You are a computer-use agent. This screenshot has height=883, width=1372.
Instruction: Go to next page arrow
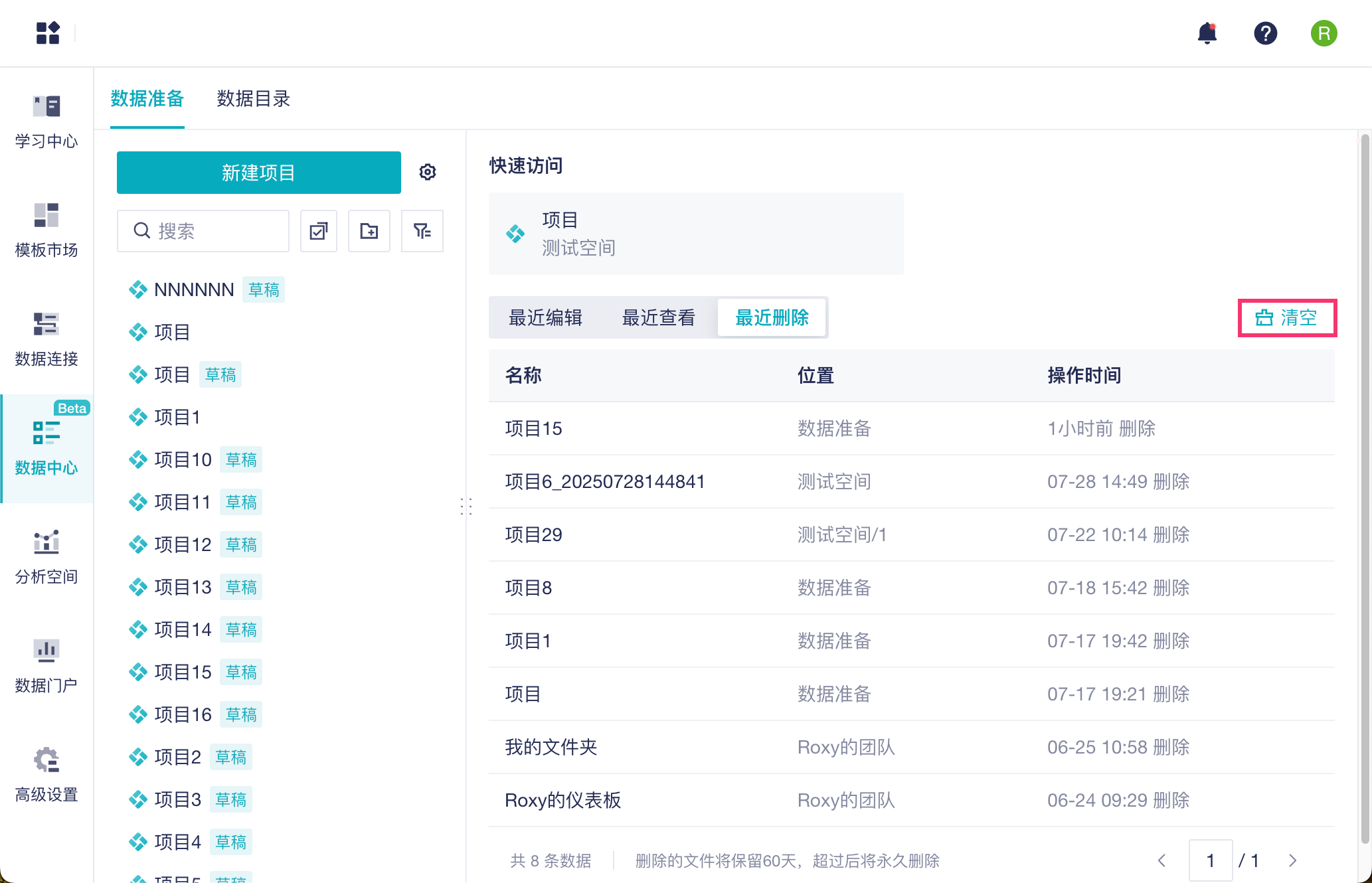click(1292, 861)
